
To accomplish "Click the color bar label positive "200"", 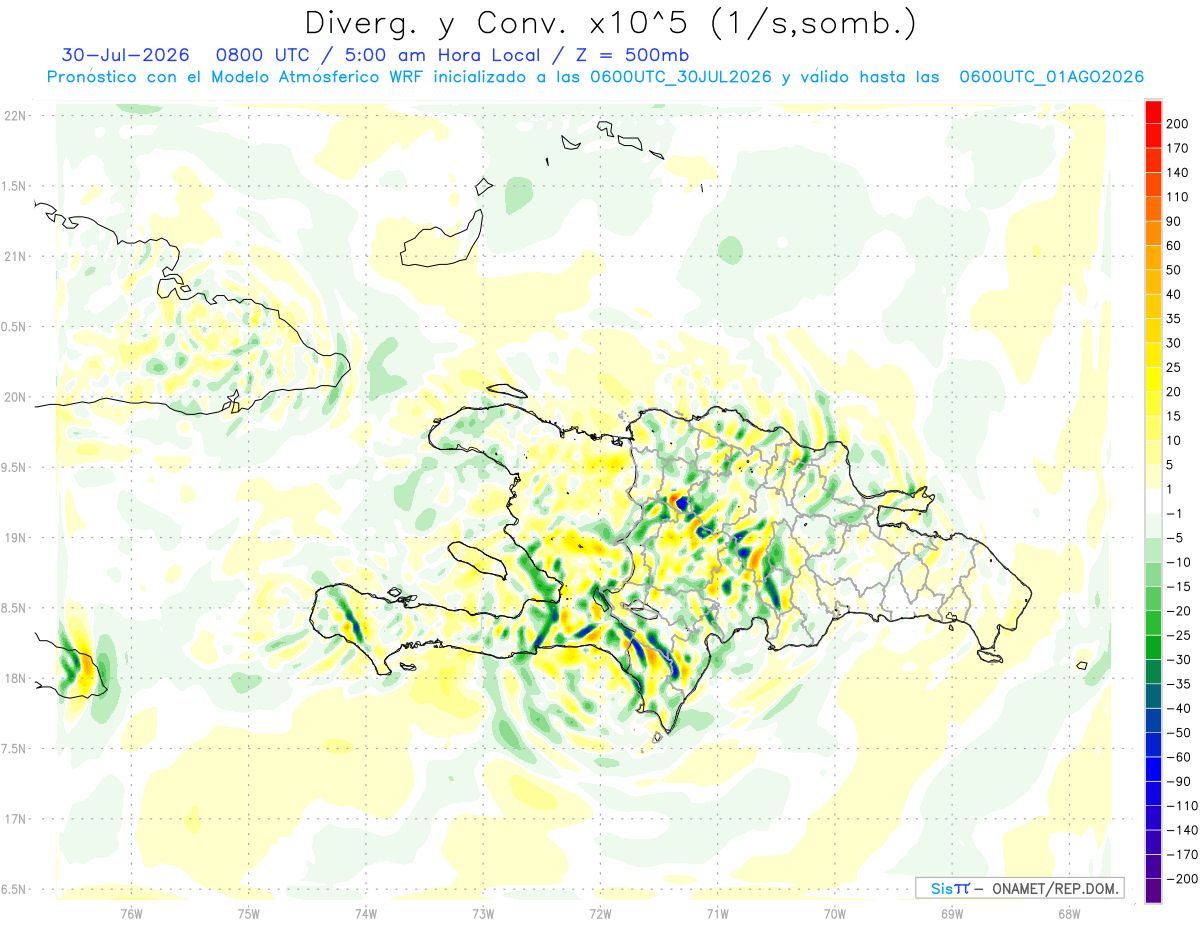I will click(x=1178, y=124).
